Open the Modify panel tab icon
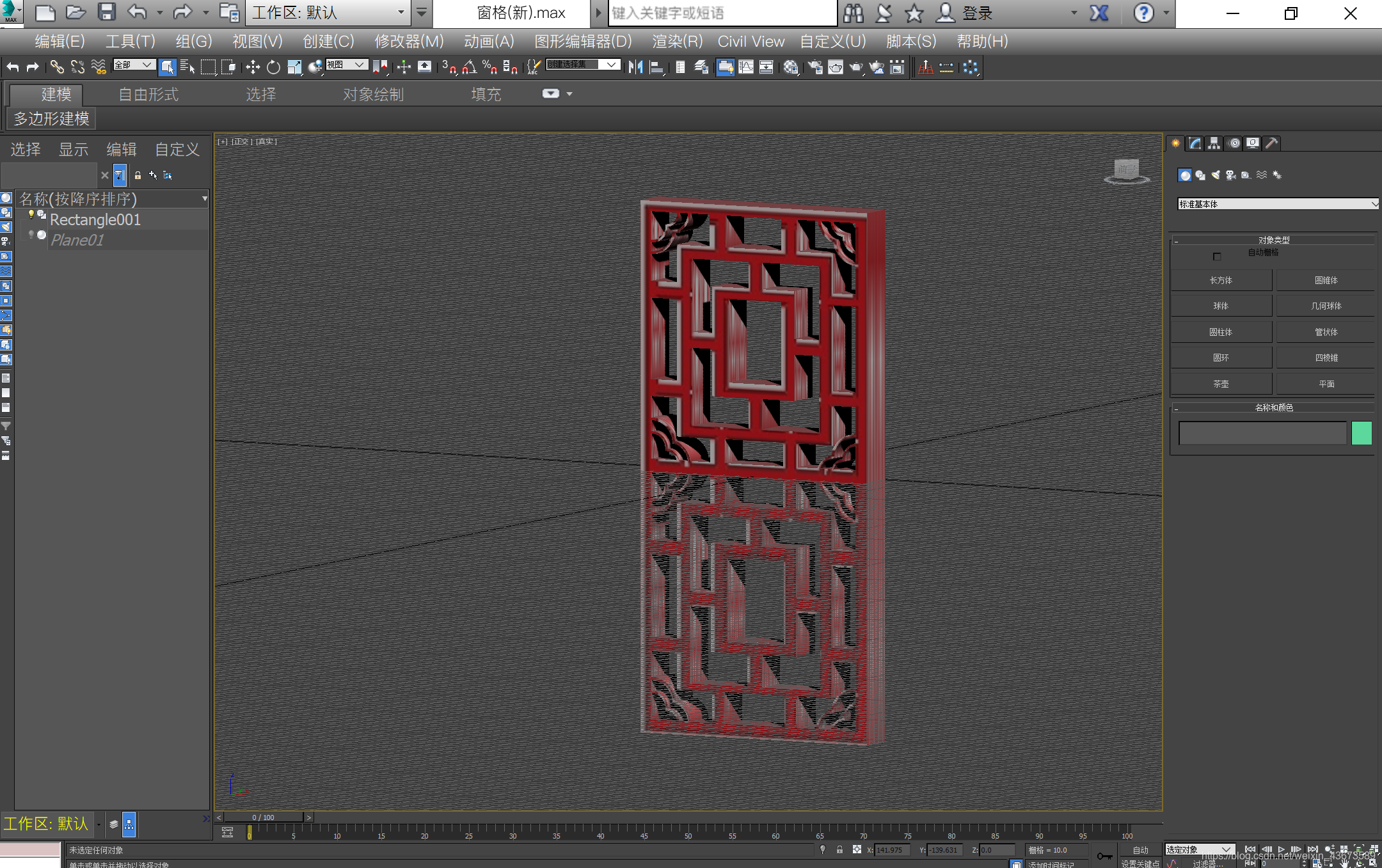The image size is (1382, 868). pos(1195,143)
